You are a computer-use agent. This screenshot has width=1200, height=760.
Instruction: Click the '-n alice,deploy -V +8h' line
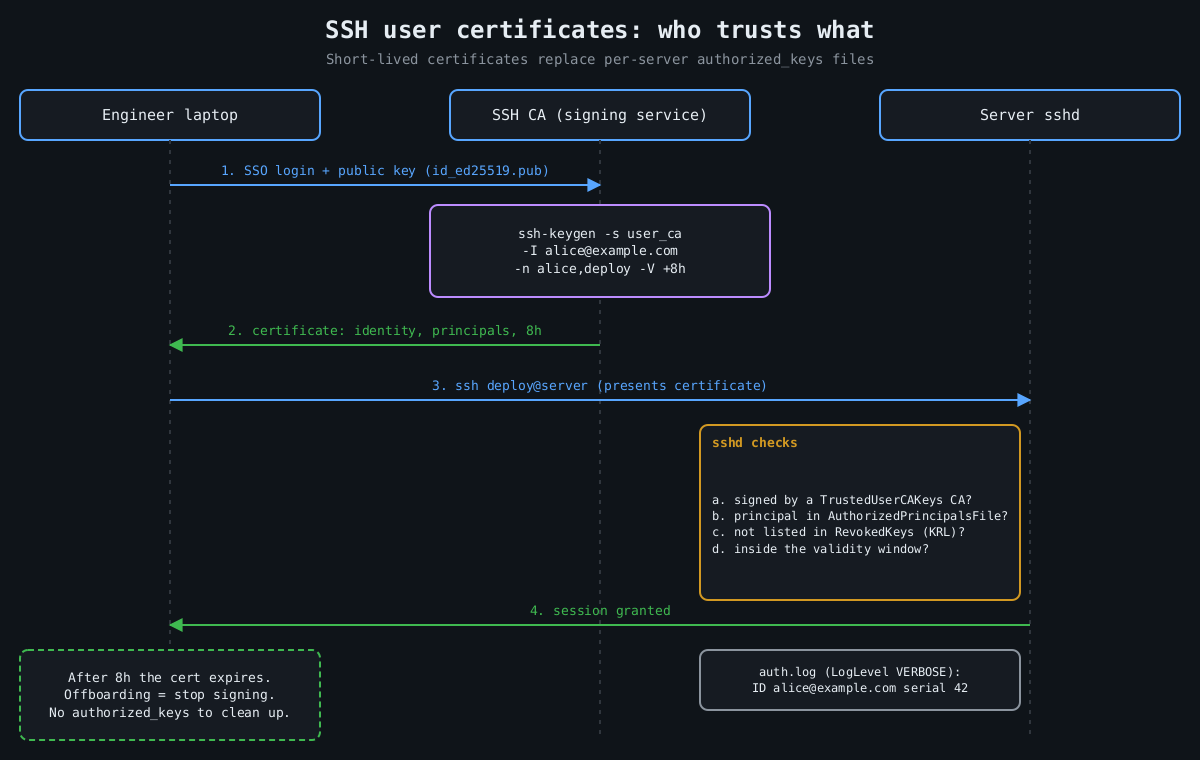point(600,268)
